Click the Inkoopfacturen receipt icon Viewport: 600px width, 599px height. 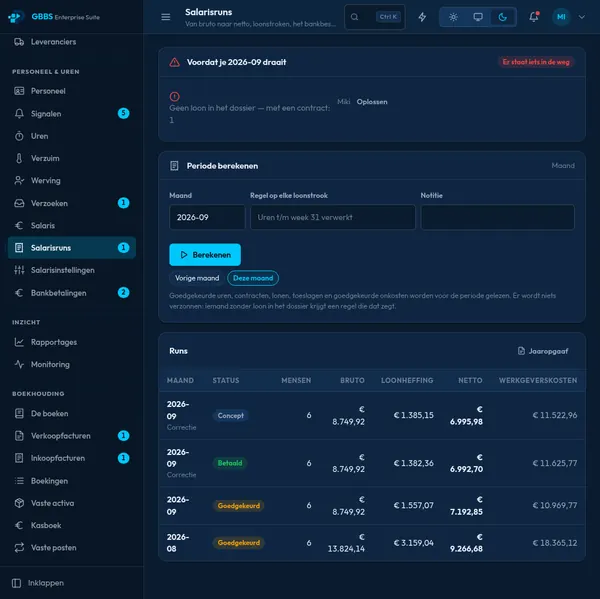click(19, 458)
